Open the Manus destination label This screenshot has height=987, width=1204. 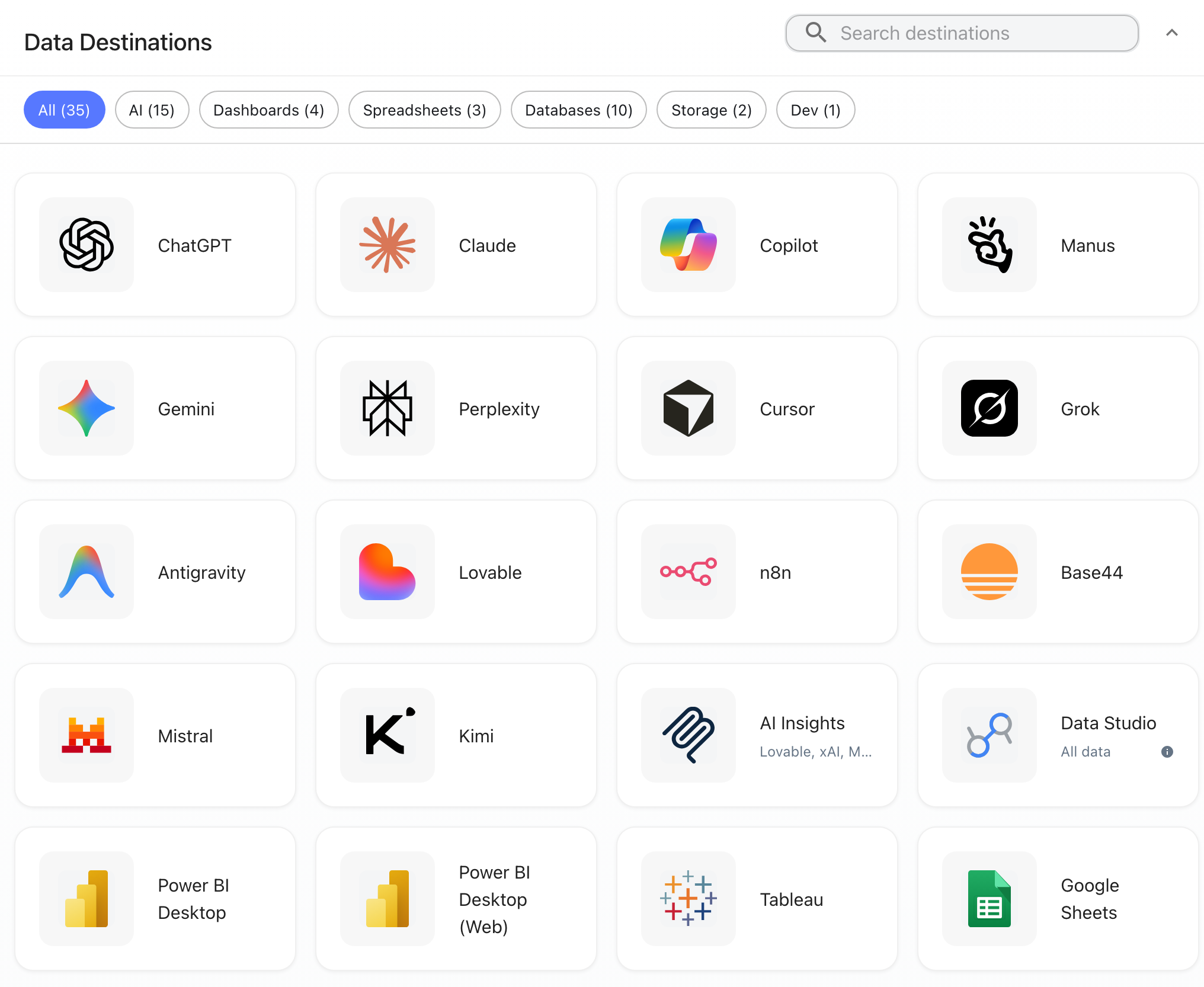(1088, 245)
